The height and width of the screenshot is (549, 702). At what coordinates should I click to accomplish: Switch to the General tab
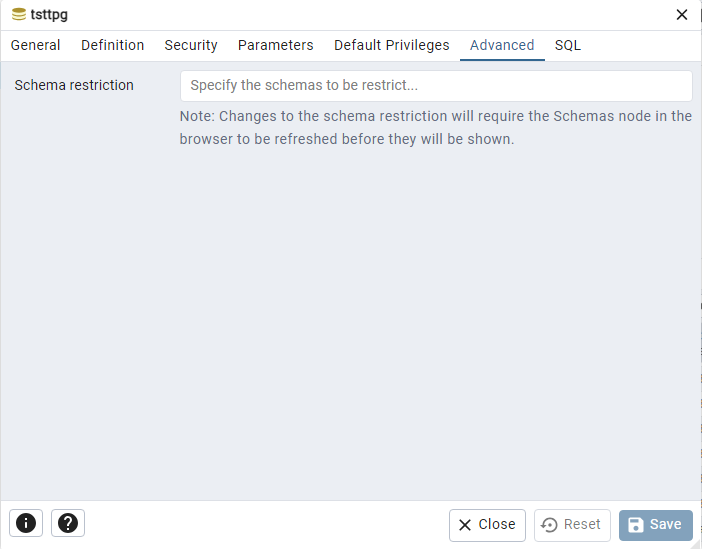[35, 45]
